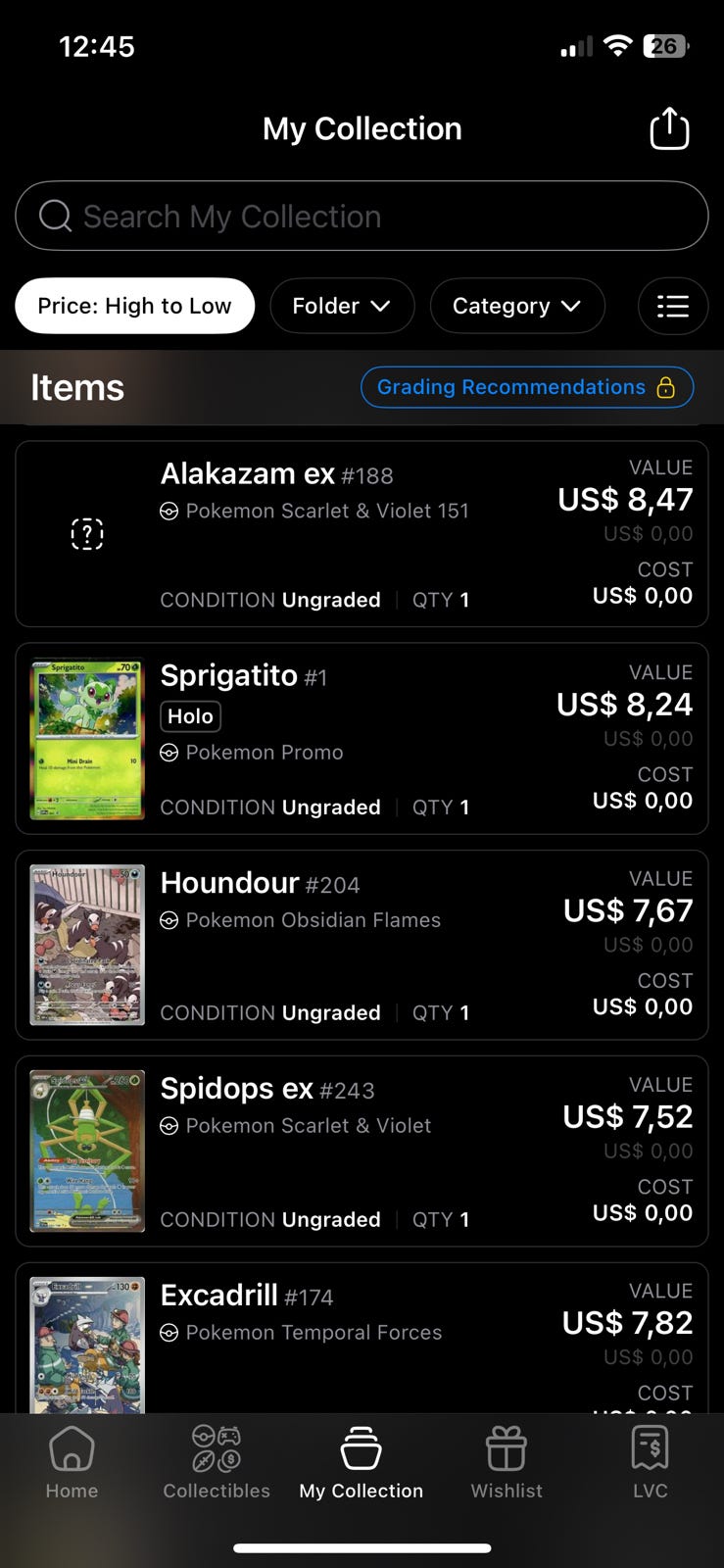Open the Excadrill #174 card thumbnail
724x1568 pixels.
click(x=87, y=1344)
